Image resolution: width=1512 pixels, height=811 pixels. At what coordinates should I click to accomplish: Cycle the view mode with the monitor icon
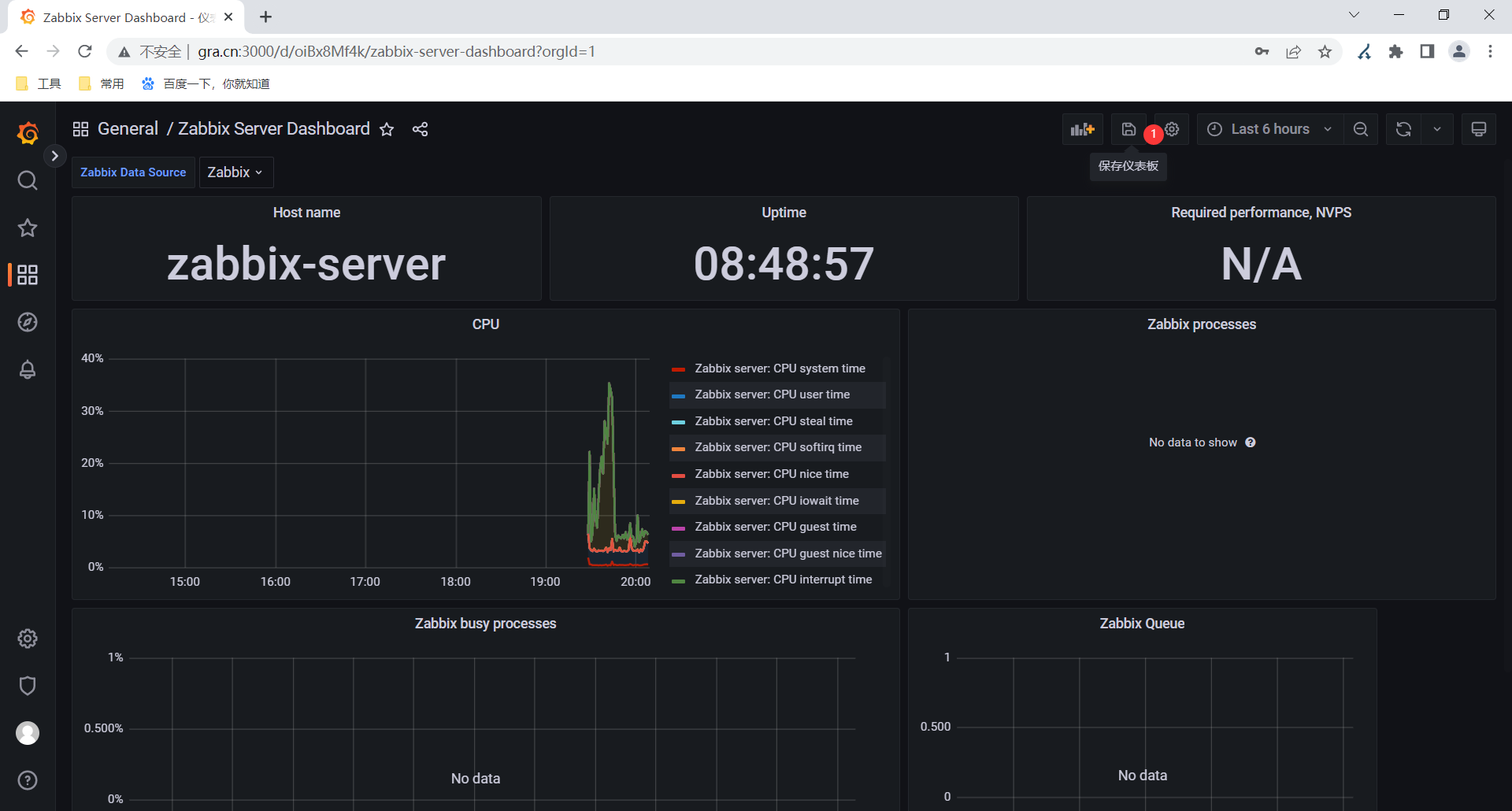(x=1479, y=129)
